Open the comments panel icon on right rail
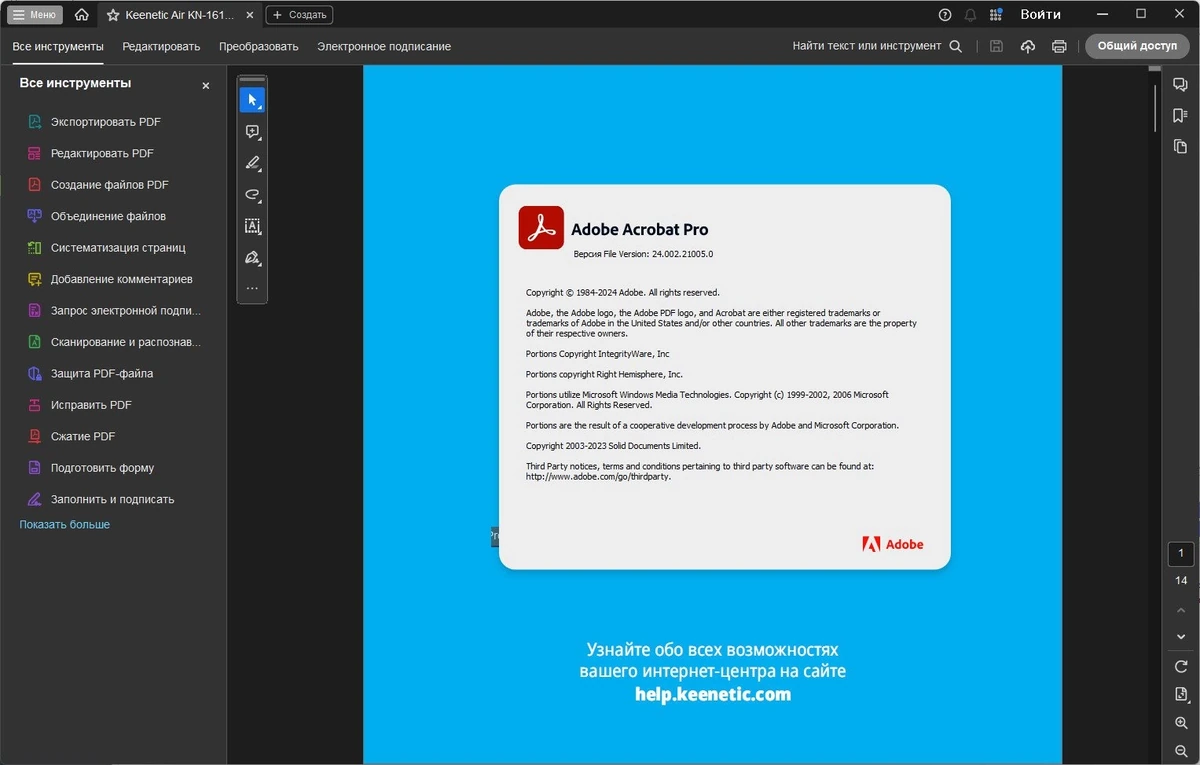The width and height of the screenshot is (1200, 765). tap(1181, 85)
